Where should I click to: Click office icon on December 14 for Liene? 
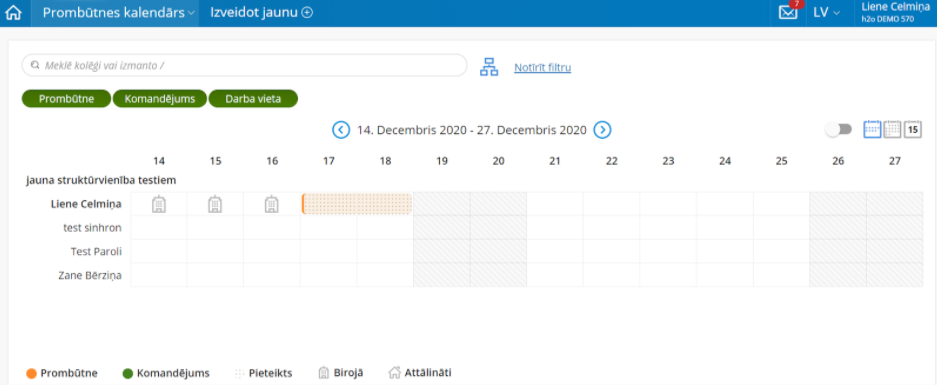(158, 204)
